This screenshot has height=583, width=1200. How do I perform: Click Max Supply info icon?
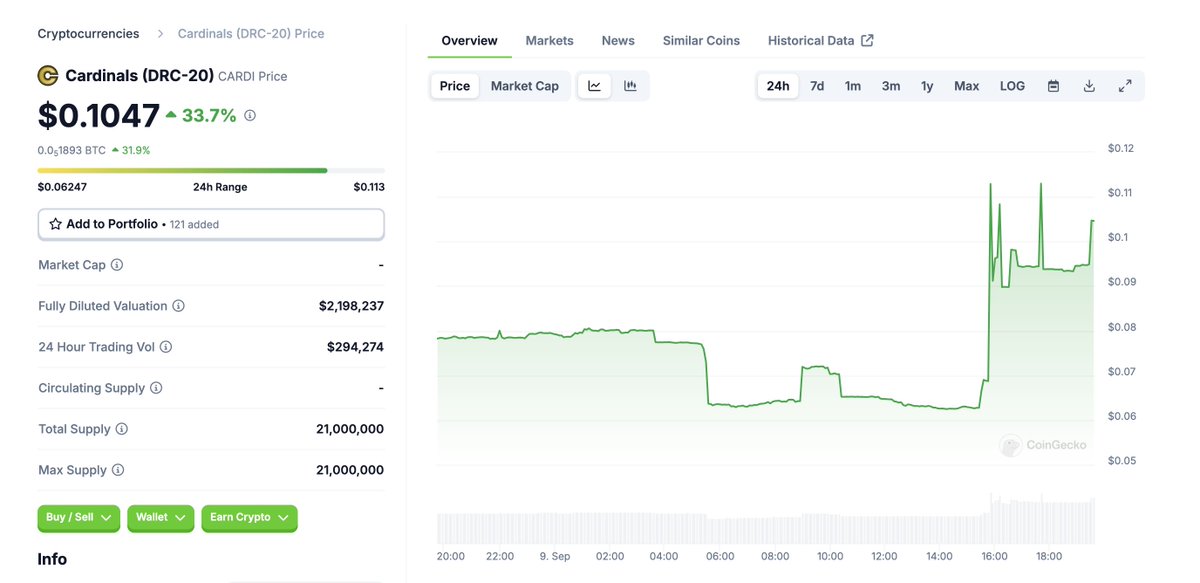click(118, 470)
